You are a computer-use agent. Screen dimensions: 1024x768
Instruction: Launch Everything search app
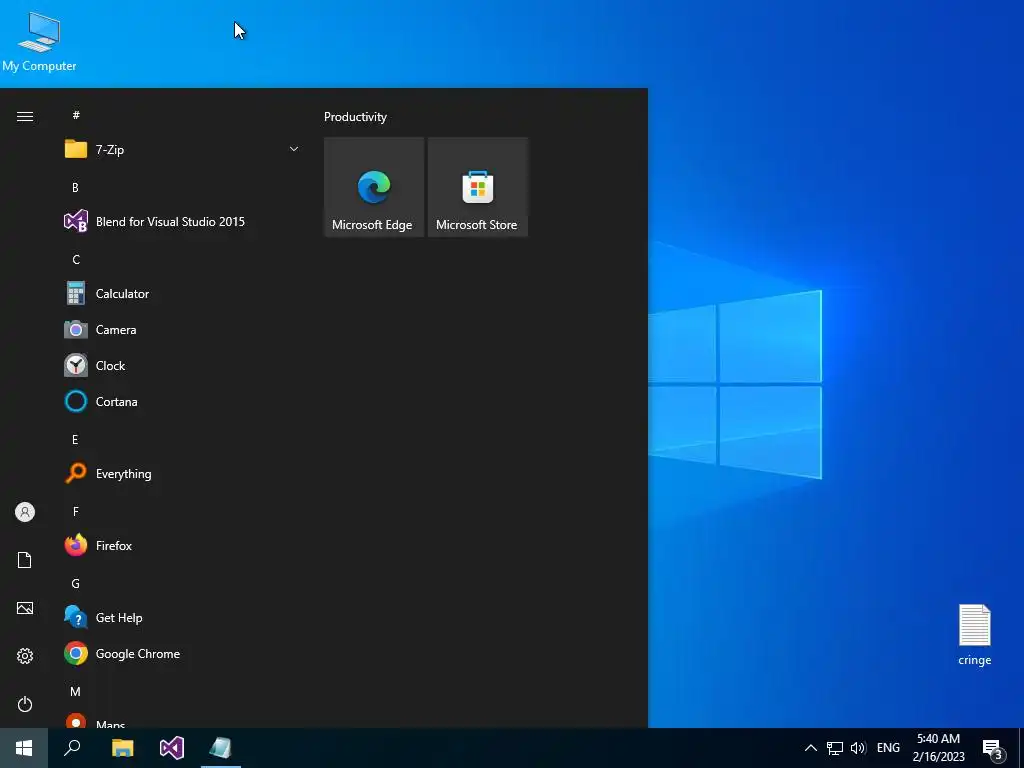[183, 473]
